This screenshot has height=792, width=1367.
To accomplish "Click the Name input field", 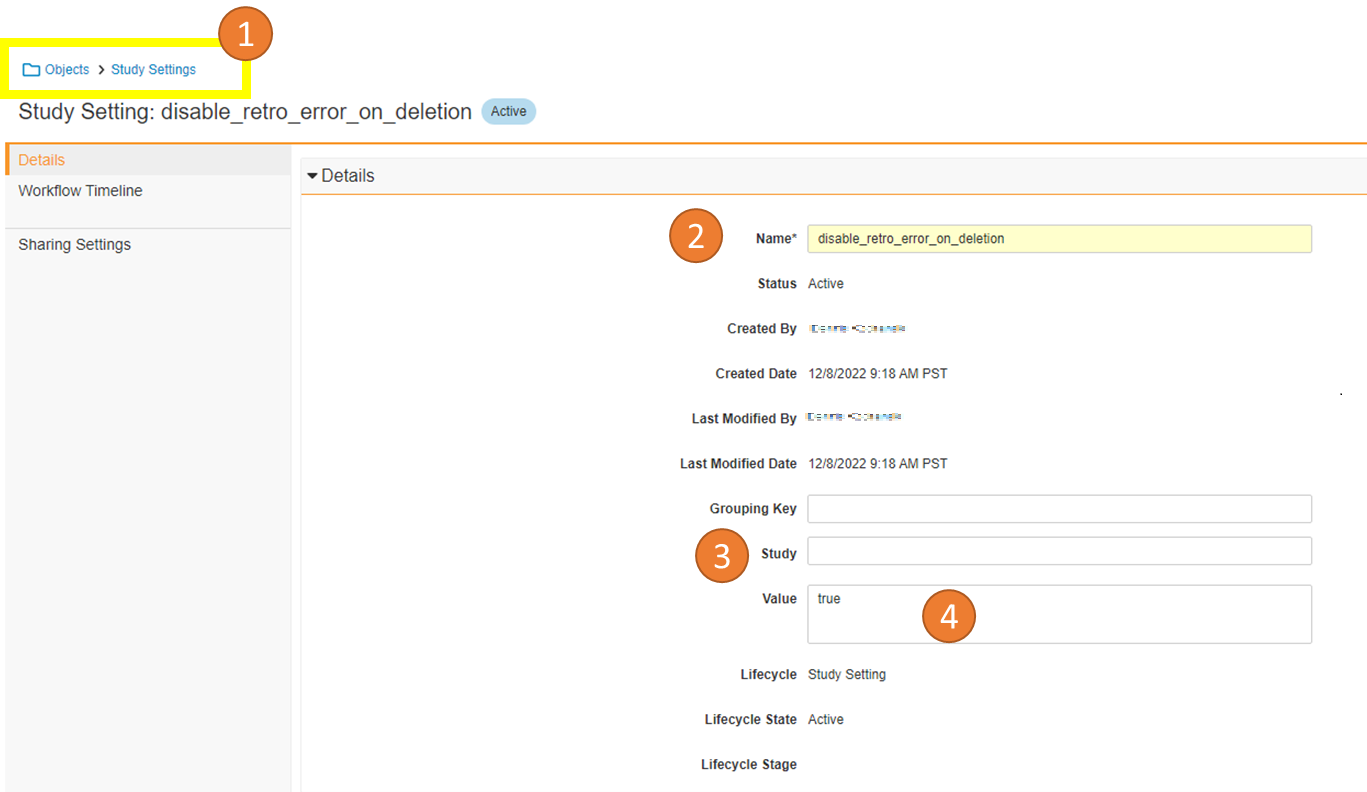I will (x=1058, y=239).
